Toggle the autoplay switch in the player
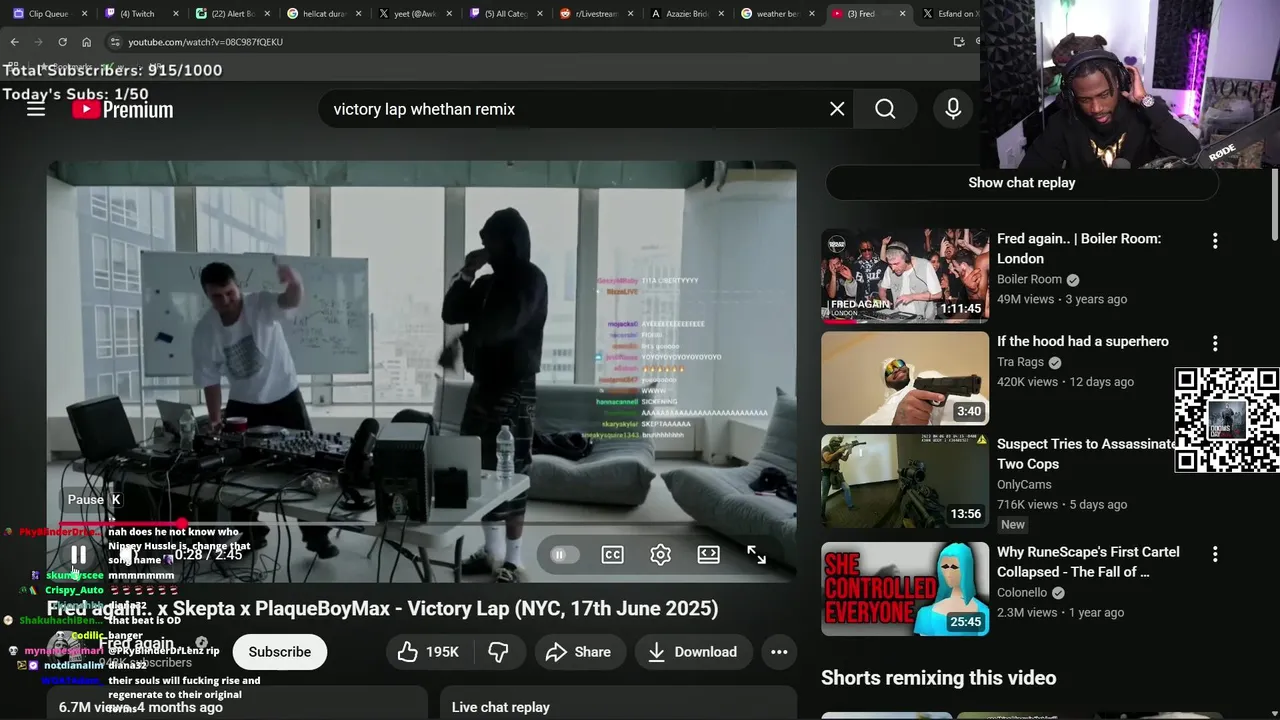The width and height of the screenshot is (1280, 720). tap(564, 555)
